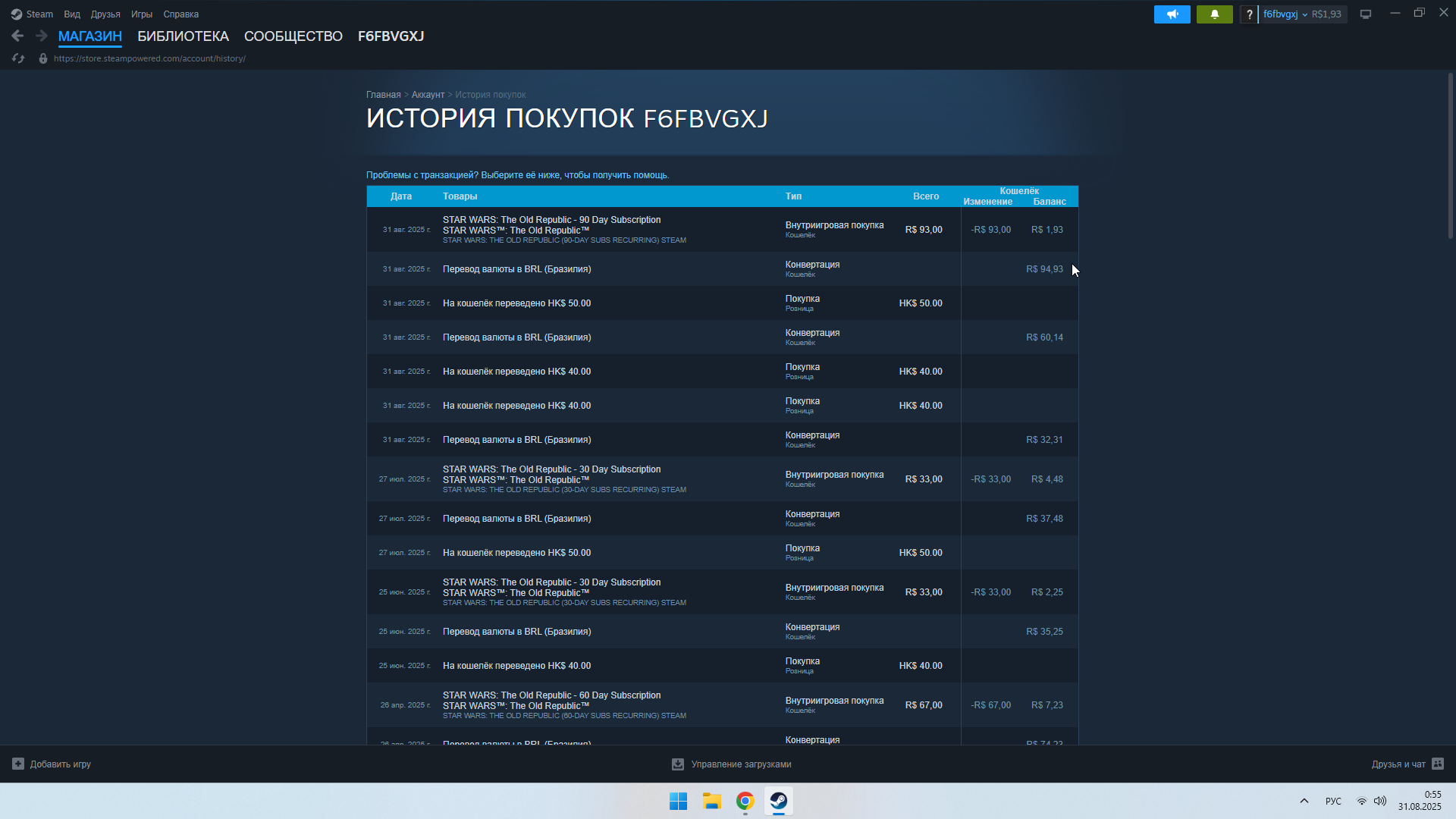
Task: Open the Игры menu
Action: 142,14
